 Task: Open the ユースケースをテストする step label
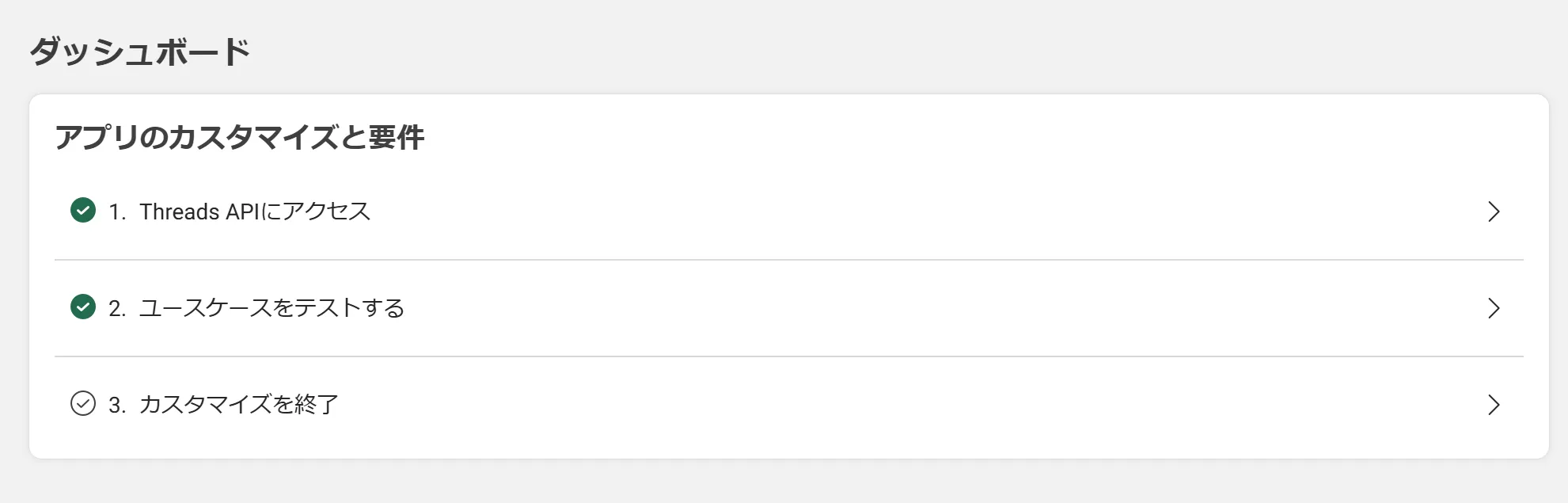pos(271,308)
